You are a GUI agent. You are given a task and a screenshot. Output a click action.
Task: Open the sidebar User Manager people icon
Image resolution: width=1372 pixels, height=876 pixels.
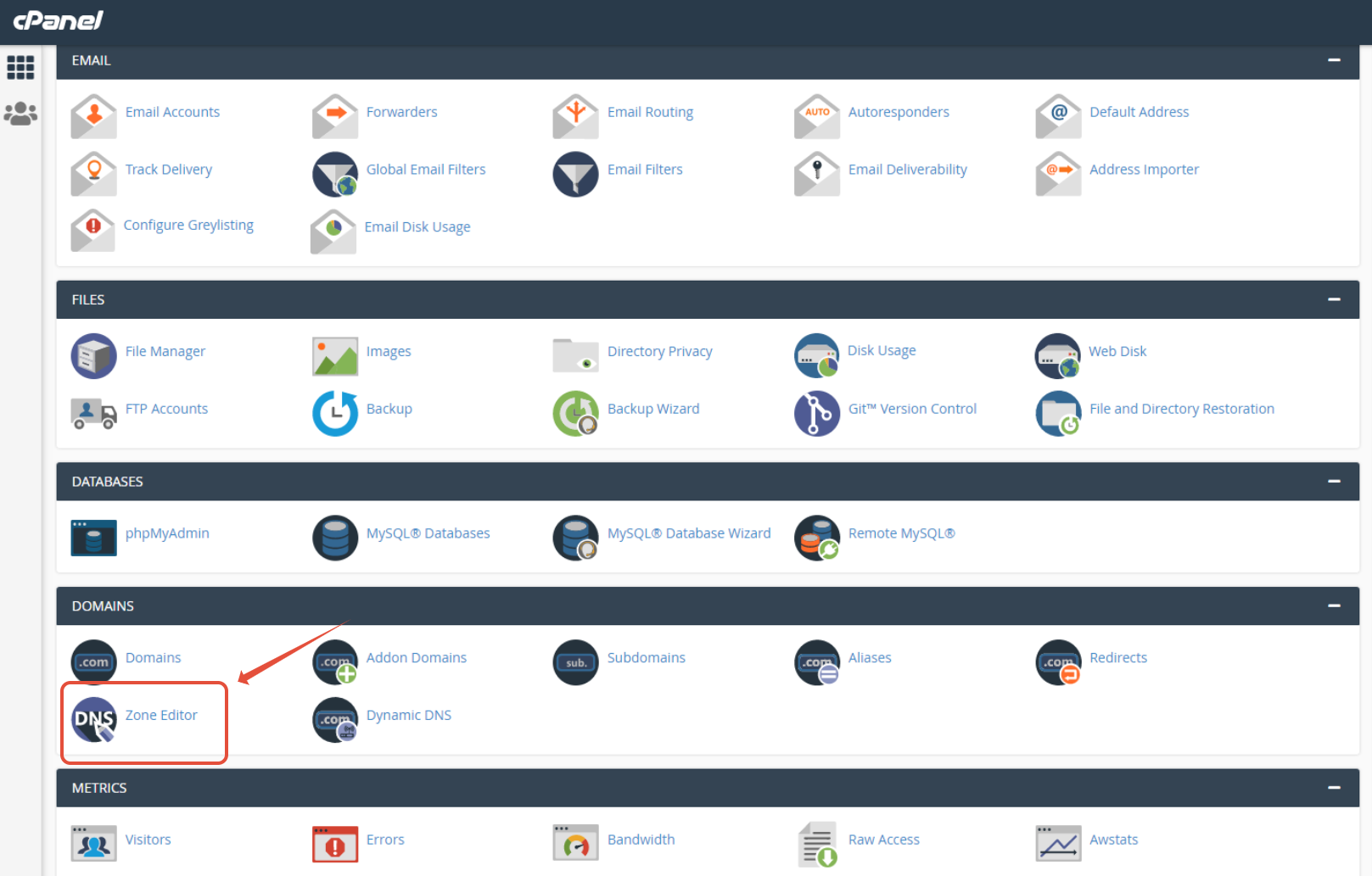(20, 114)
